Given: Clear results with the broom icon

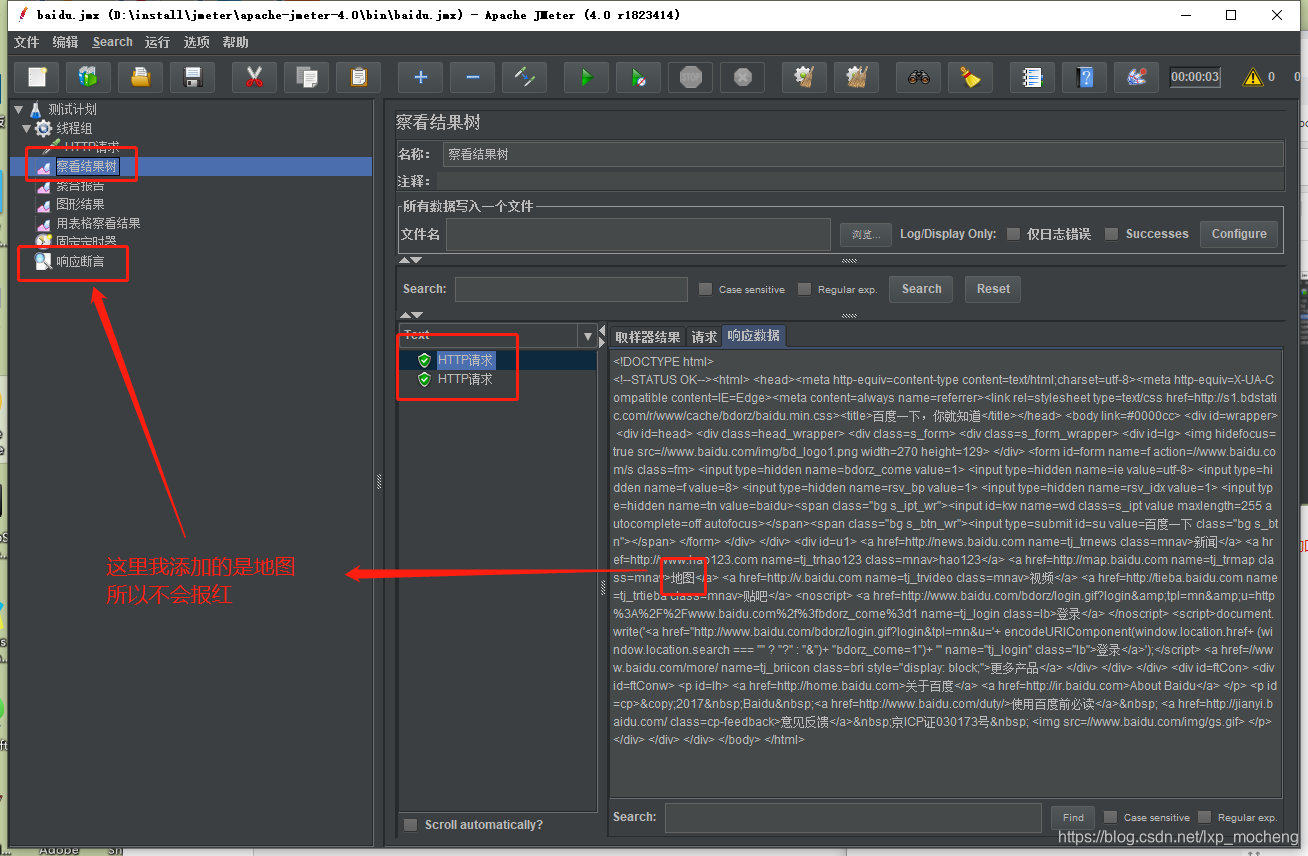Looking at the screenshot, I should click(x=805, y=77).
